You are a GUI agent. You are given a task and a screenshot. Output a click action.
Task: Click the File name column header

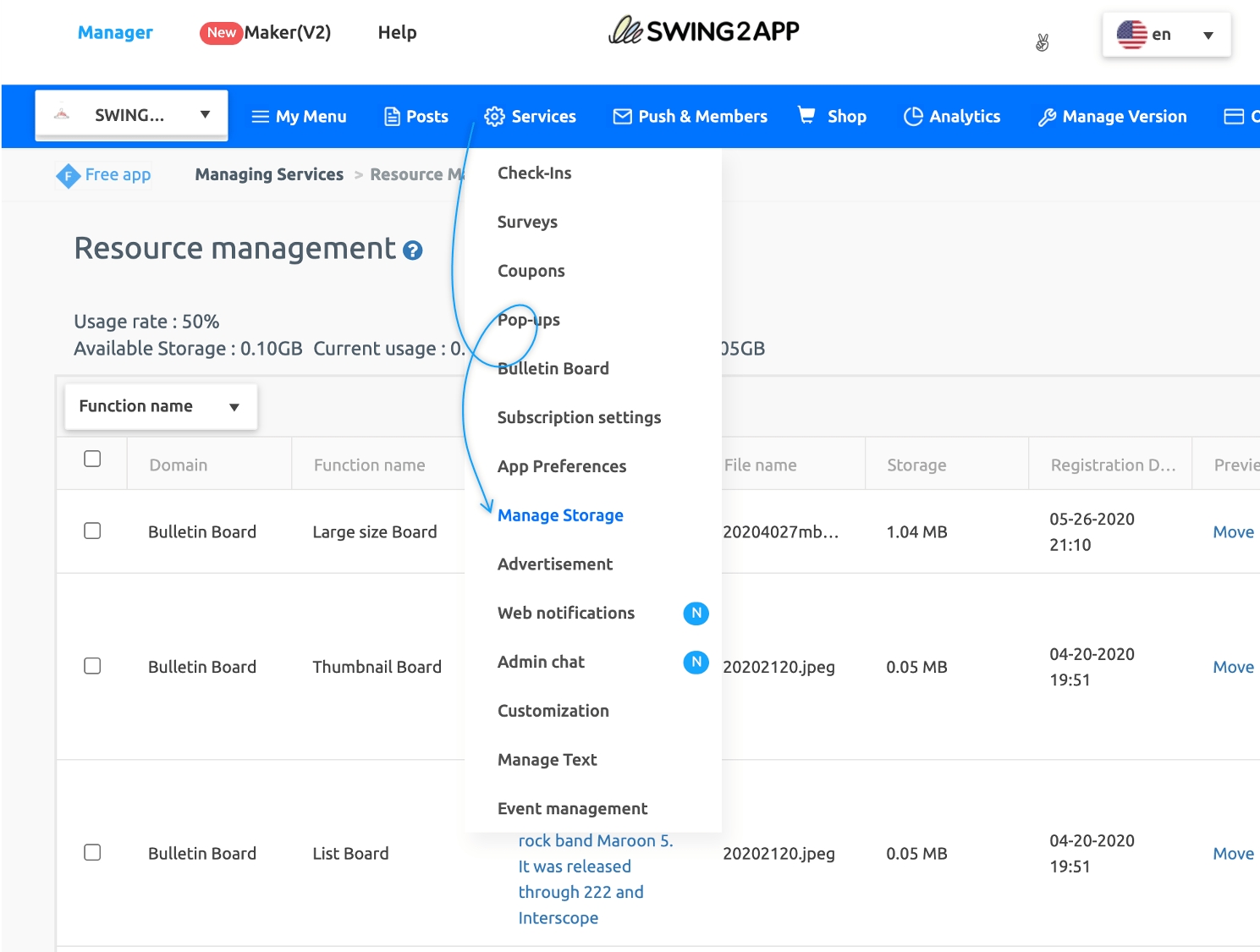point(760,465)
